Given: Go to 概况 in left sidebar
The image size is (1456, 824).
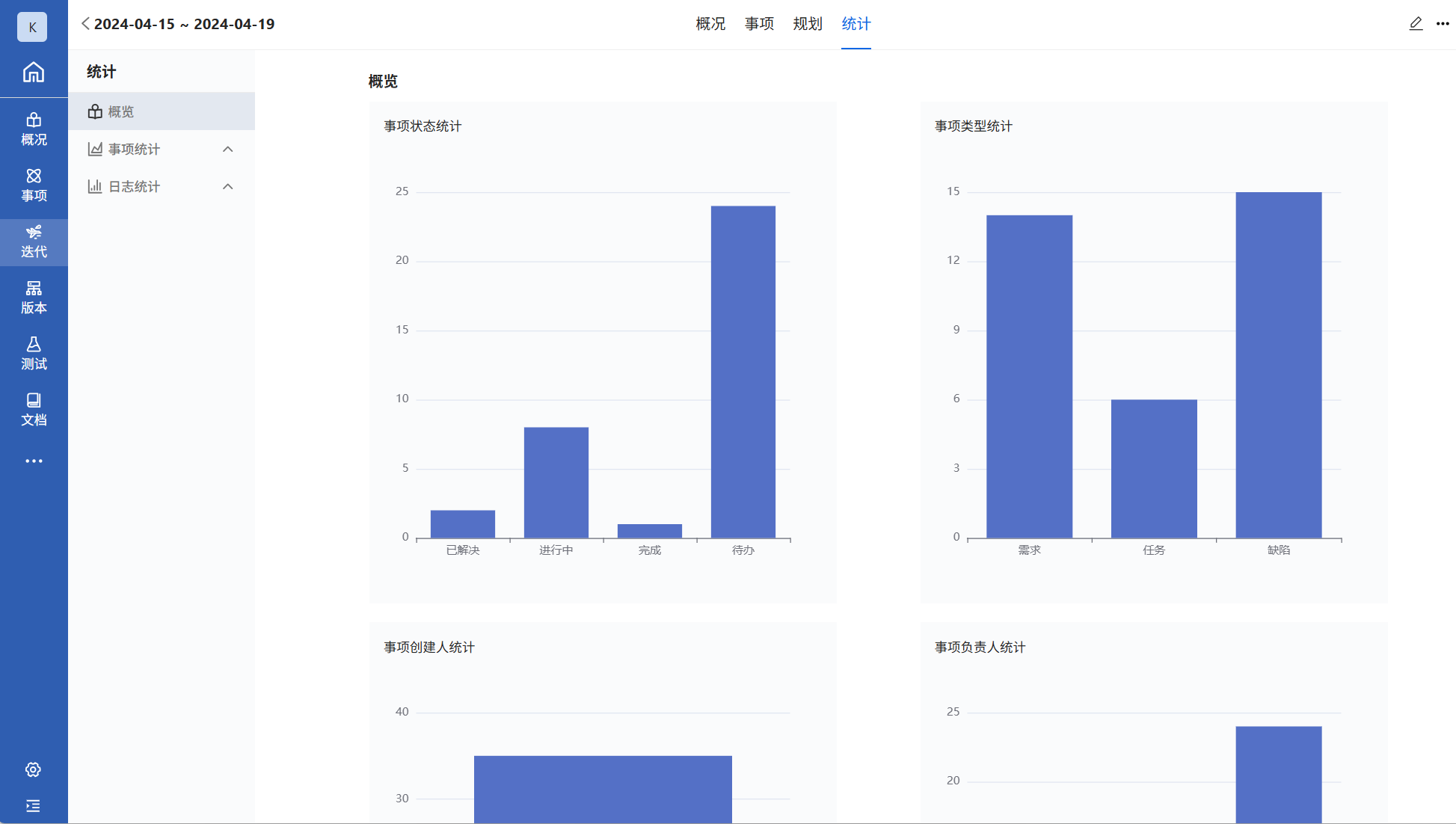Looking at the screenshot, I should pyautogui.click(x=34, y=129).
